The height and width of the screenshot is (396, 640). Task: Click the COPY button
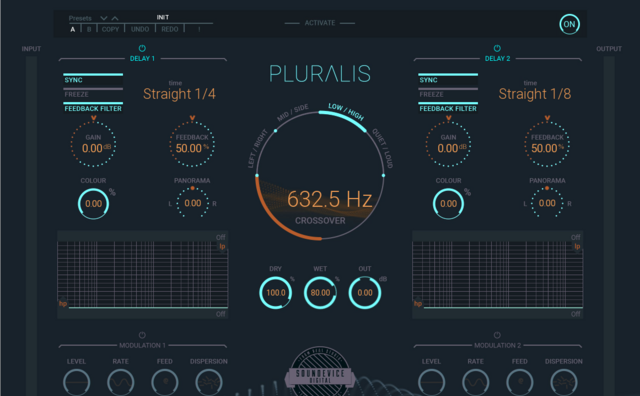110,29
